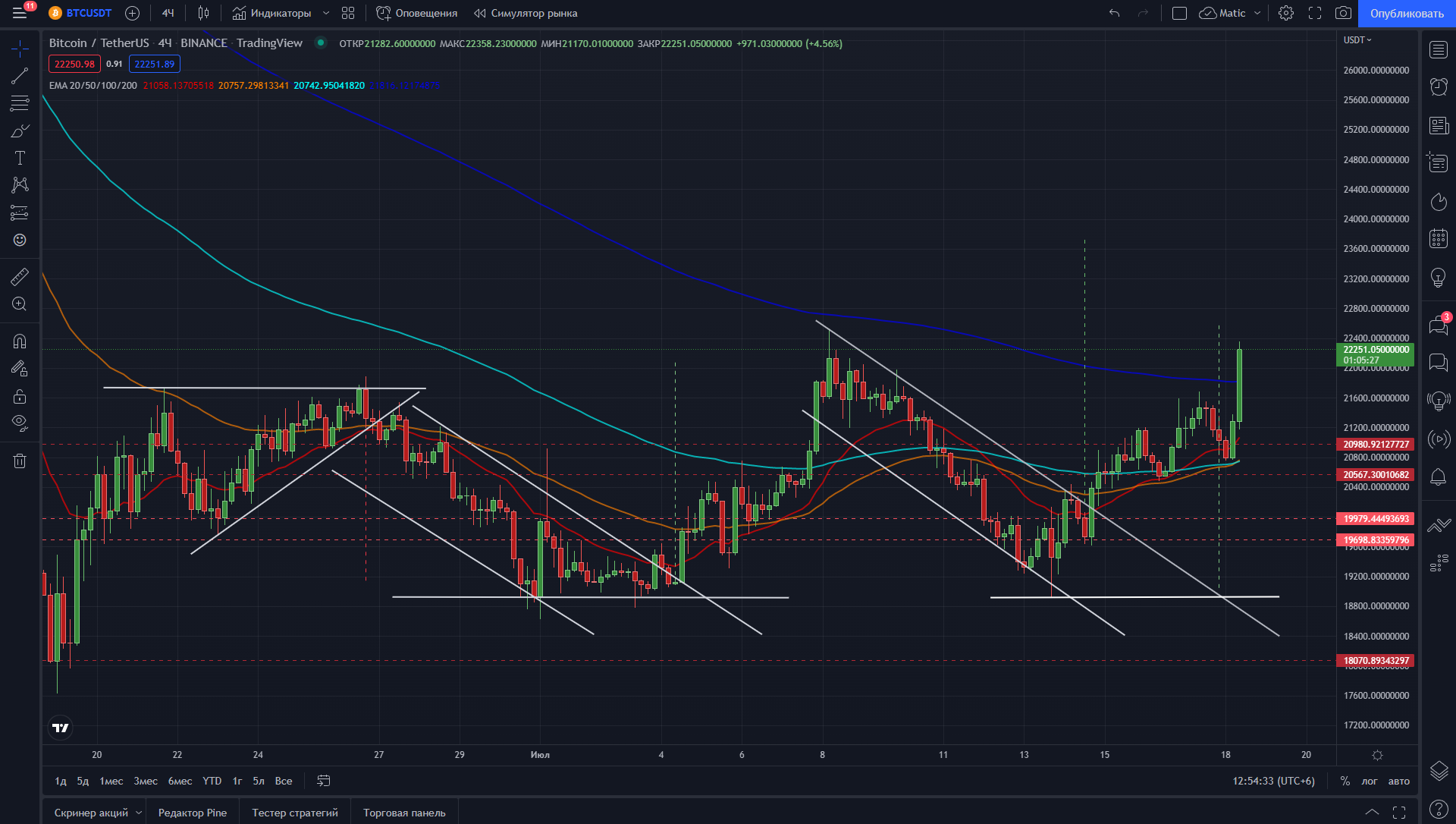Select the Trend Line drawing tool
This screenshot has height=824, width=1456.
(x=20, y=76)
